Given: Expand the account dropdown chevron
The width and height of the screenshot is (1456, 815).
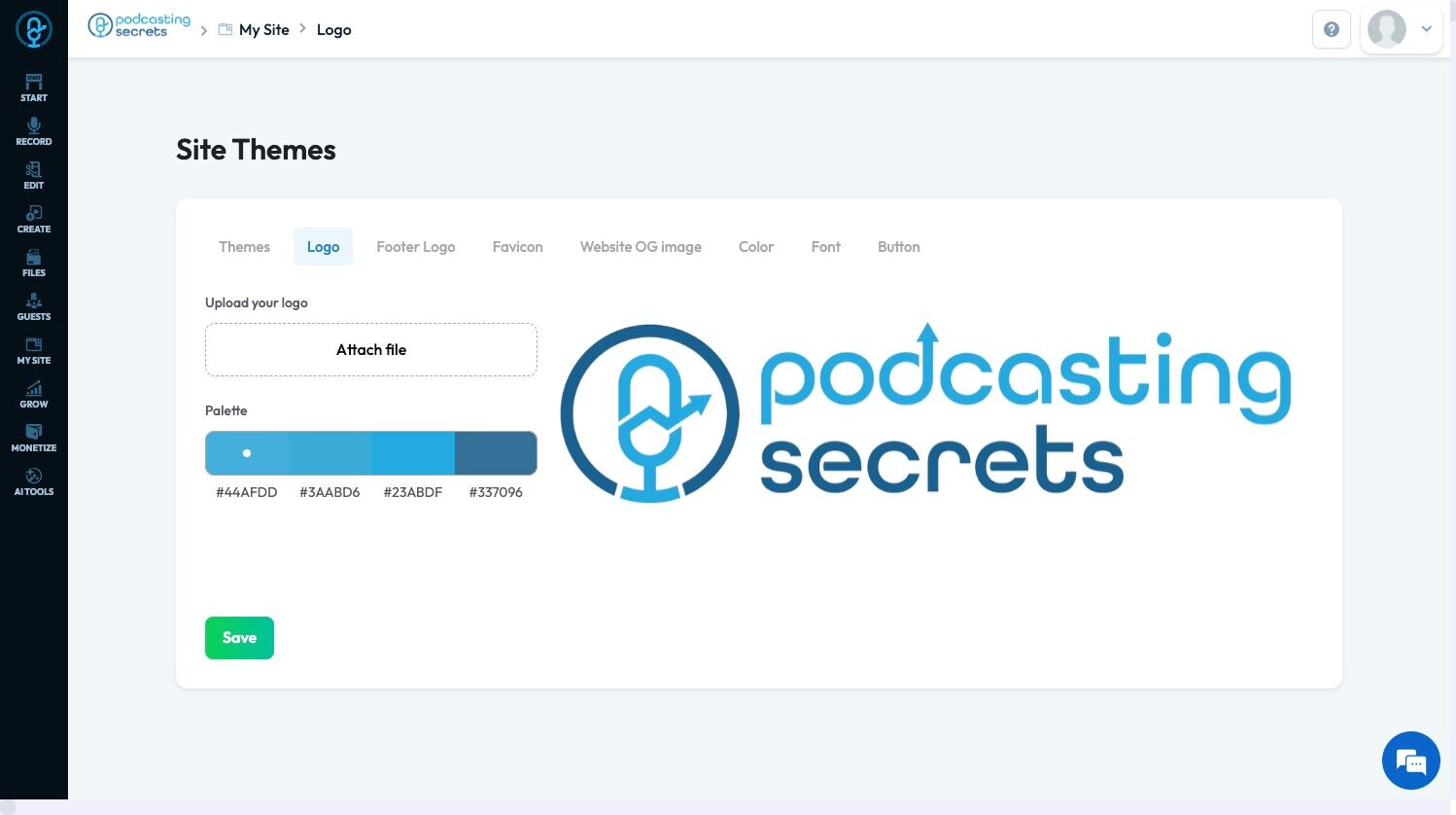Looking at the screenshot, I should pos(1427,29).
